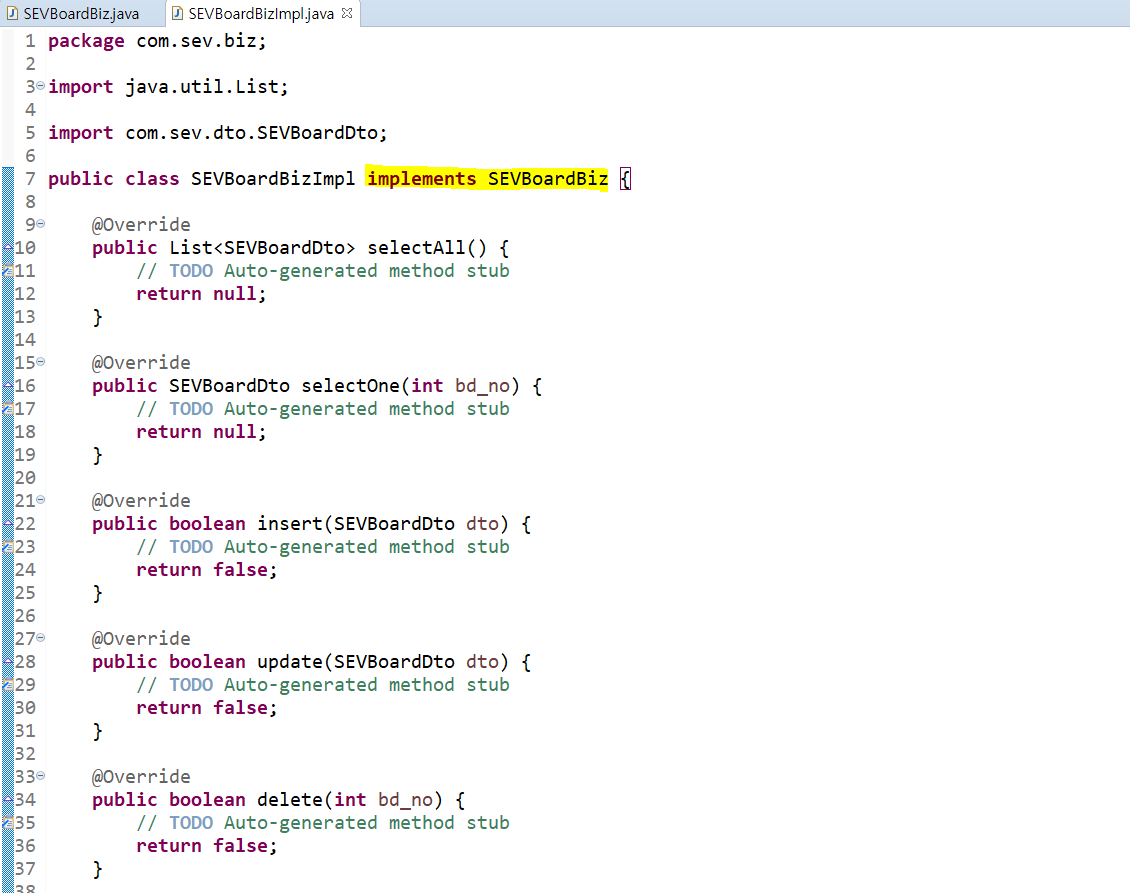Click the @Override annotation on line 21
This screenshot has width=1130, height=893.
point(141,501)
